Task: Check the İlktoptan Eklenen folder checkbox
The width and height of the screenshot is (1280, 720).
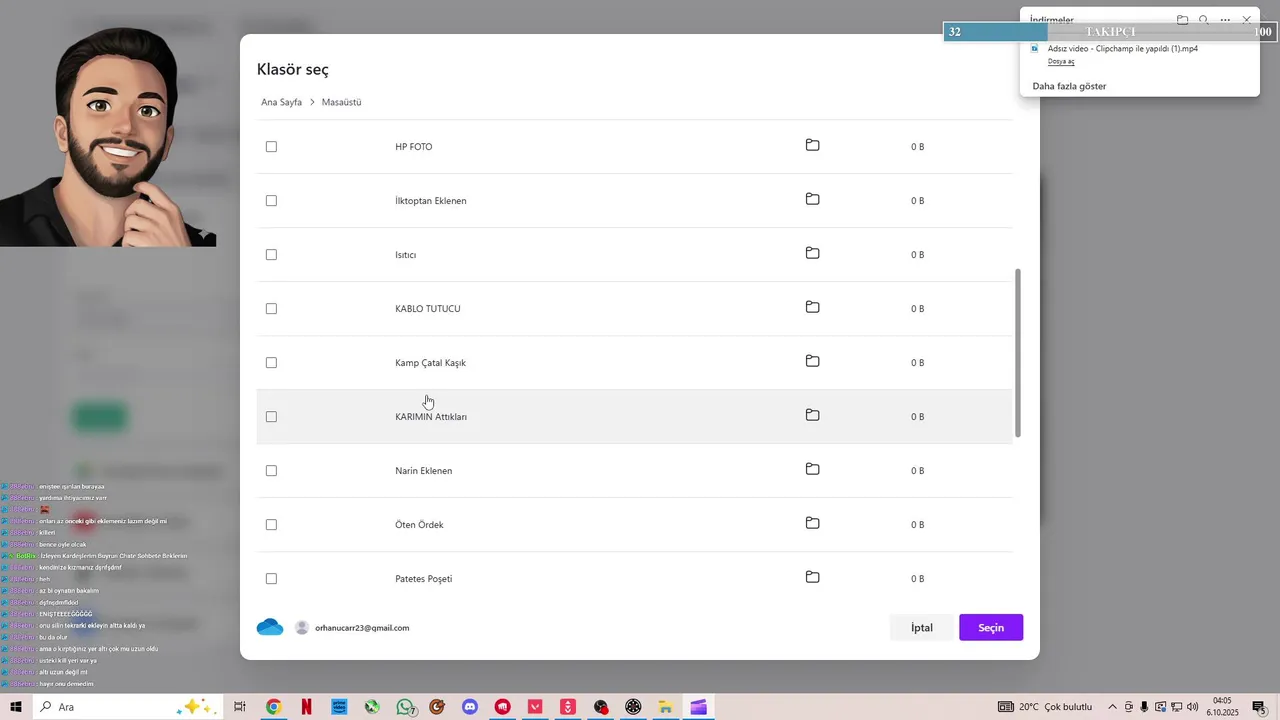Action: tap(271, 200)
